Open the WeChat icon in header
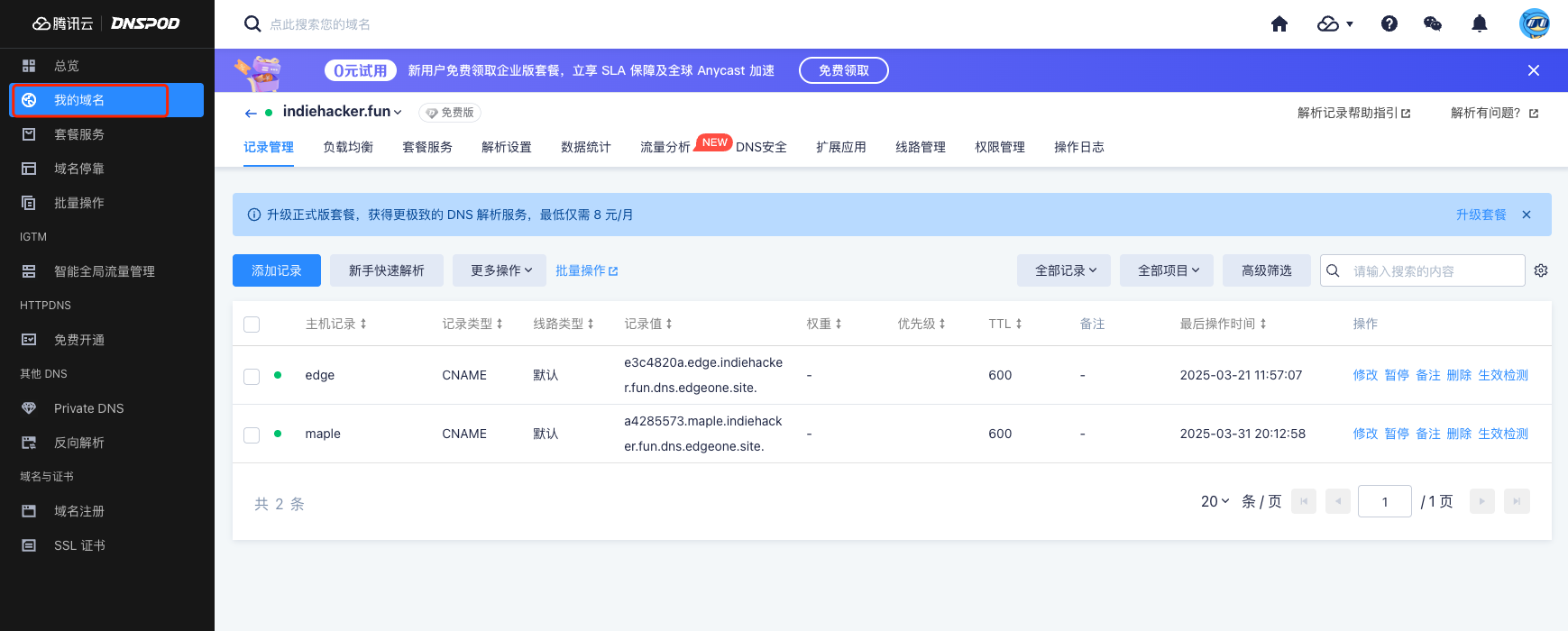Viewport: 1568px width, 631px height. pyautogui.click(x=1432, y=24)
